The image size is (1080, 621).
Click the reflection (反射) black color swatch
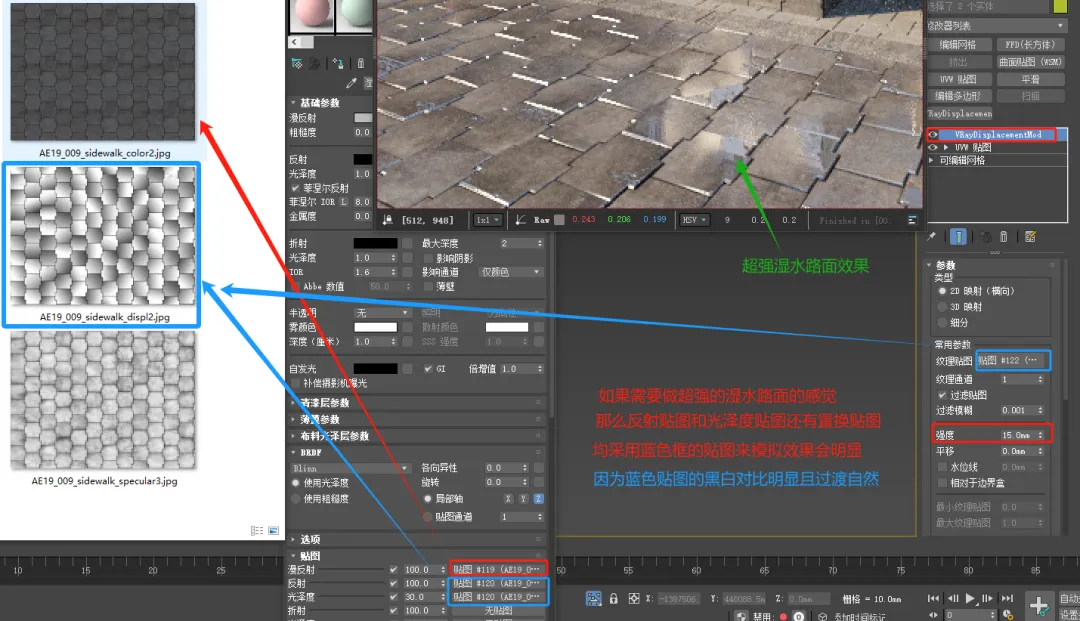pos(362,159)
